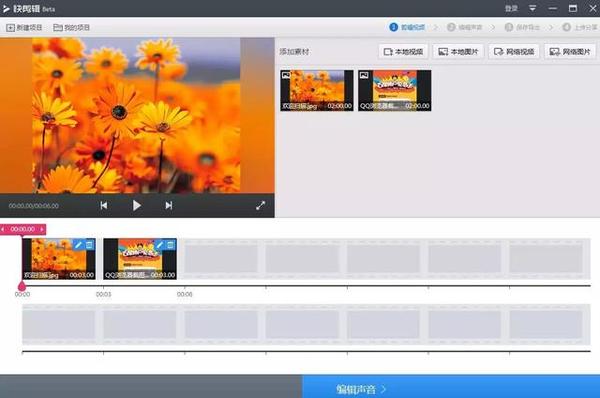The image size is (600, 398).
Task: Click the 登录 login link
Action: [x=511, y=8]
